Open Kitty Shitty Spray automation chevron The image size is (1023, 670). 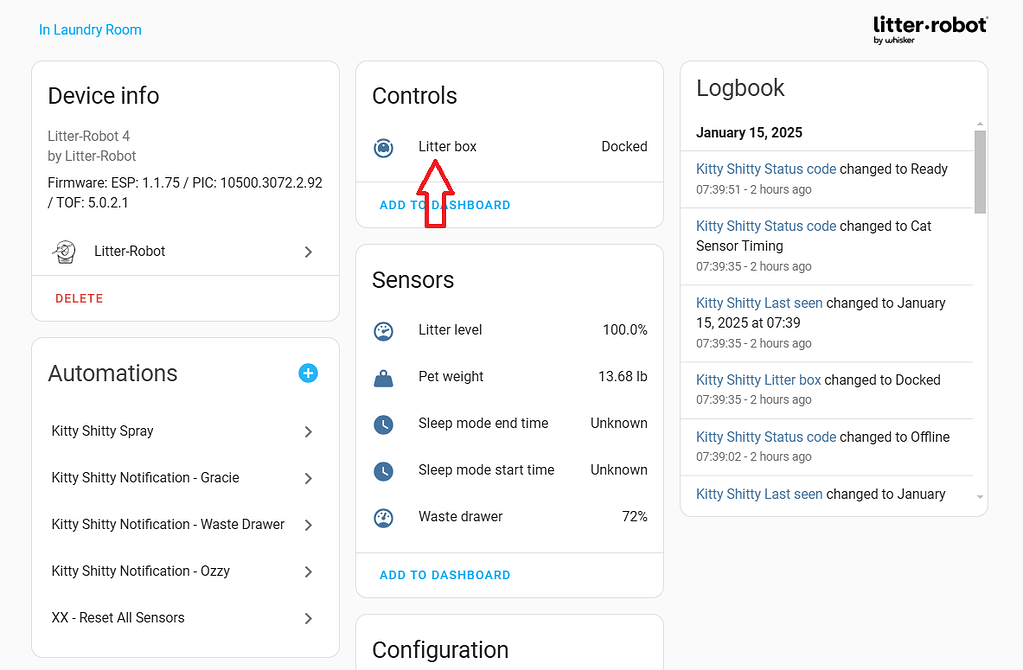(x=308, y=432)
